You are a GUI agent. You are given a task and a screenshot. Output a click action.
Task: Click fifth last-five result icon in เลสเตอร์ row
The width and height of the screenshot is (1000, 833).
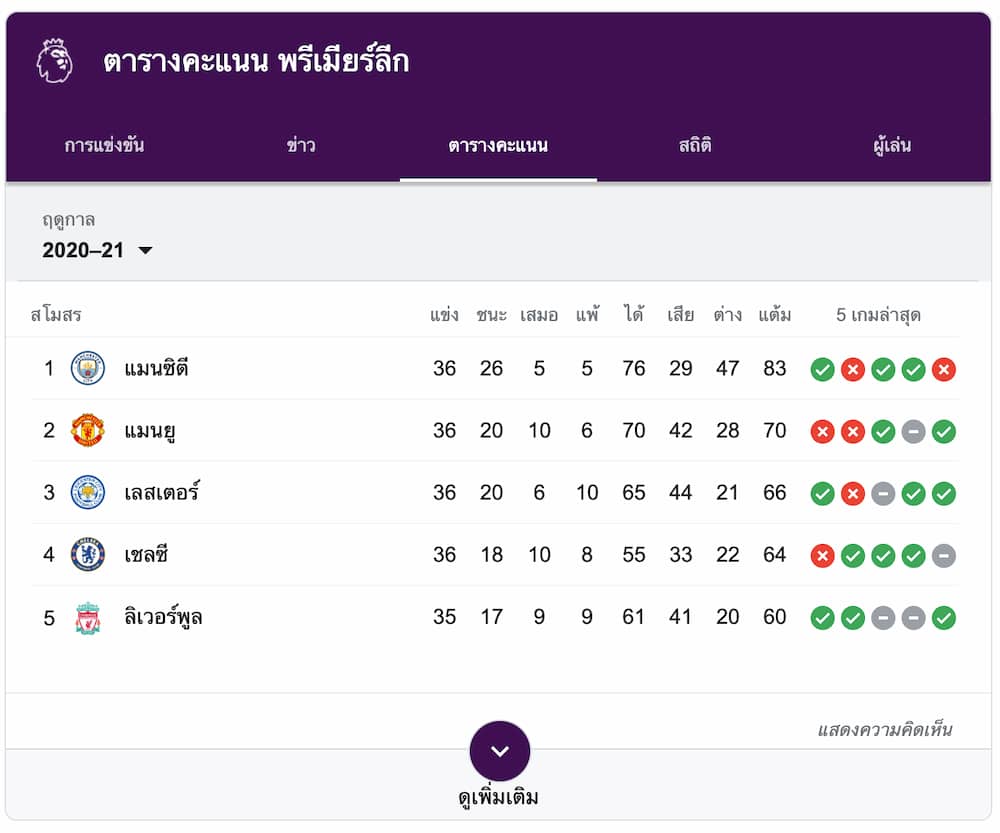point(944,494)
